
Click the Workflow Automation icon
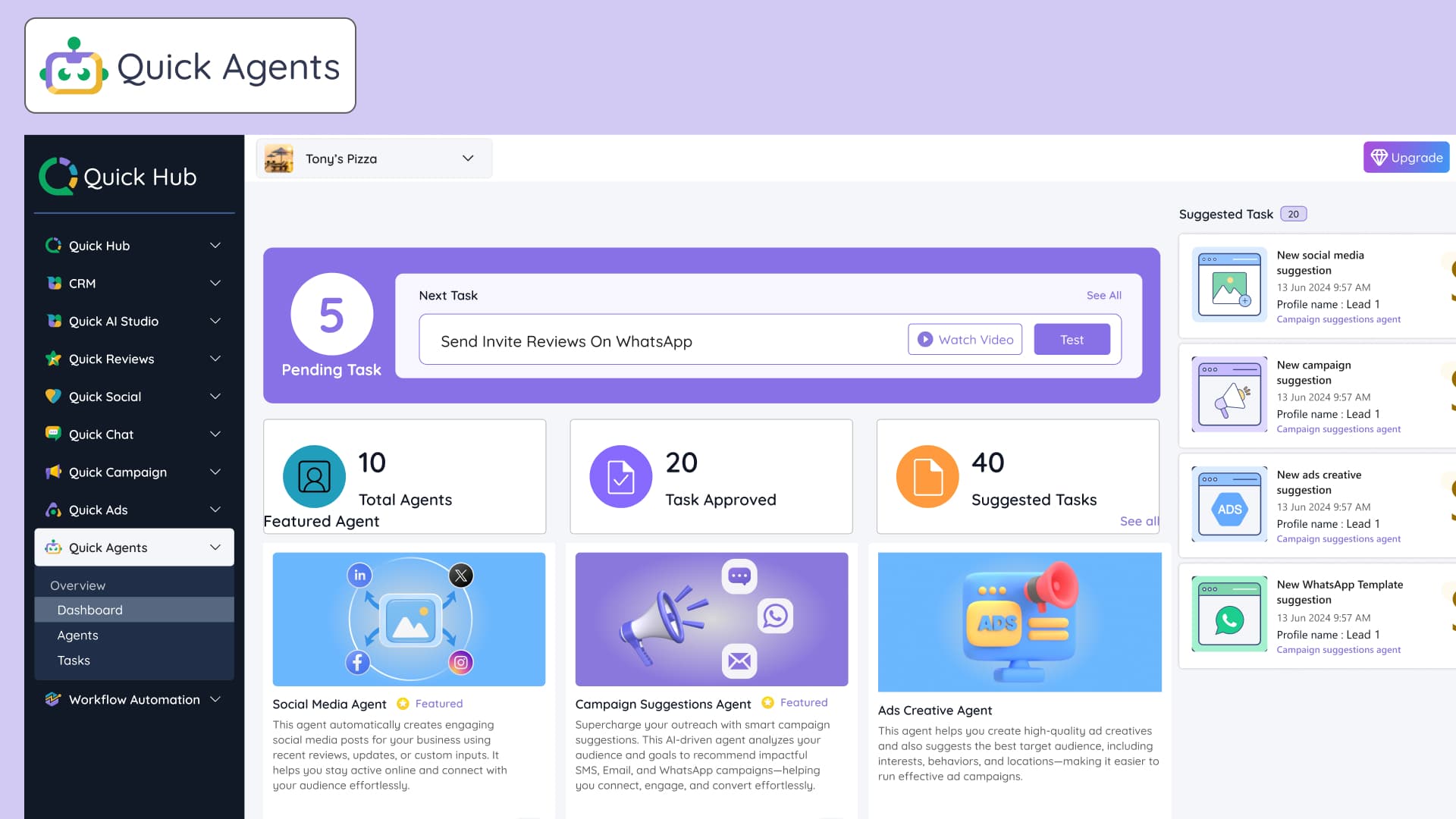(x=54, y=699)
